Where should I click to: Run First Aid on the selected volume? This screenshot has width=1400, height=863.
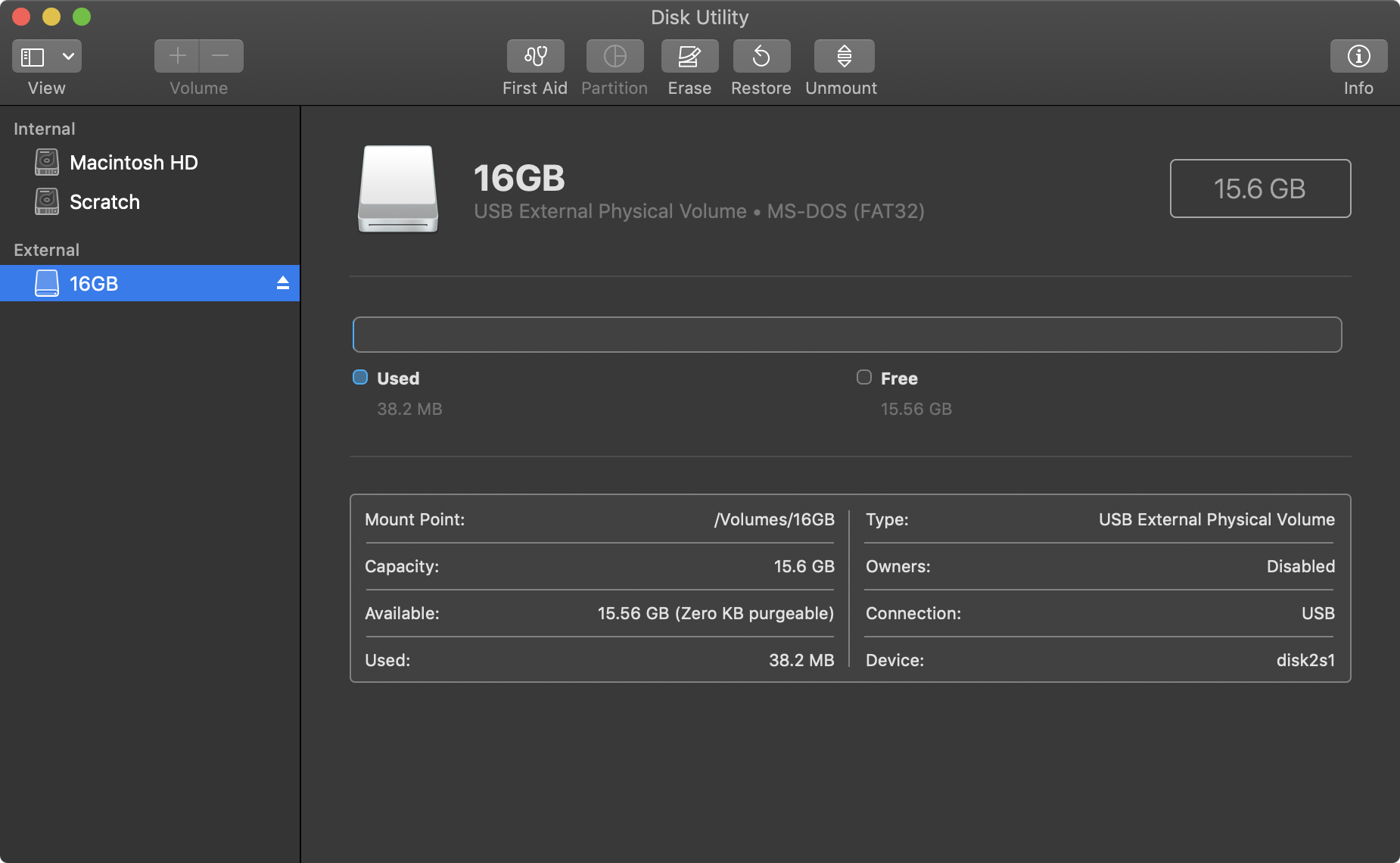point(535,55)
